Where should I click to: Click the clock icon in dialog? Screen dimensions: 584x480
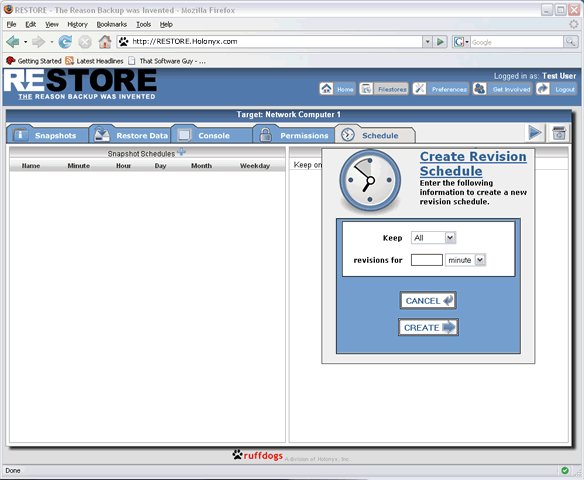pyautogui.click(x=370, y=181)
